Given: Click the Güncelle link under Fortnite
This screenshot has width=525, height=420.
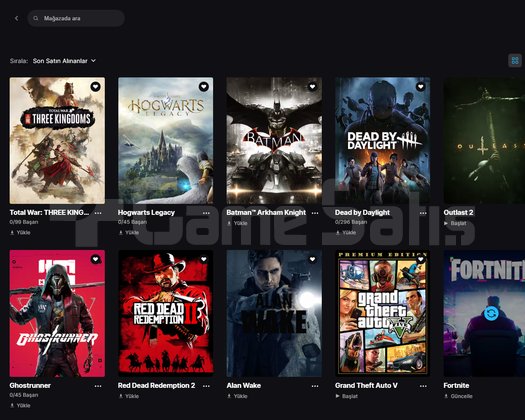Looking at the screenshot, I should 458,396.
